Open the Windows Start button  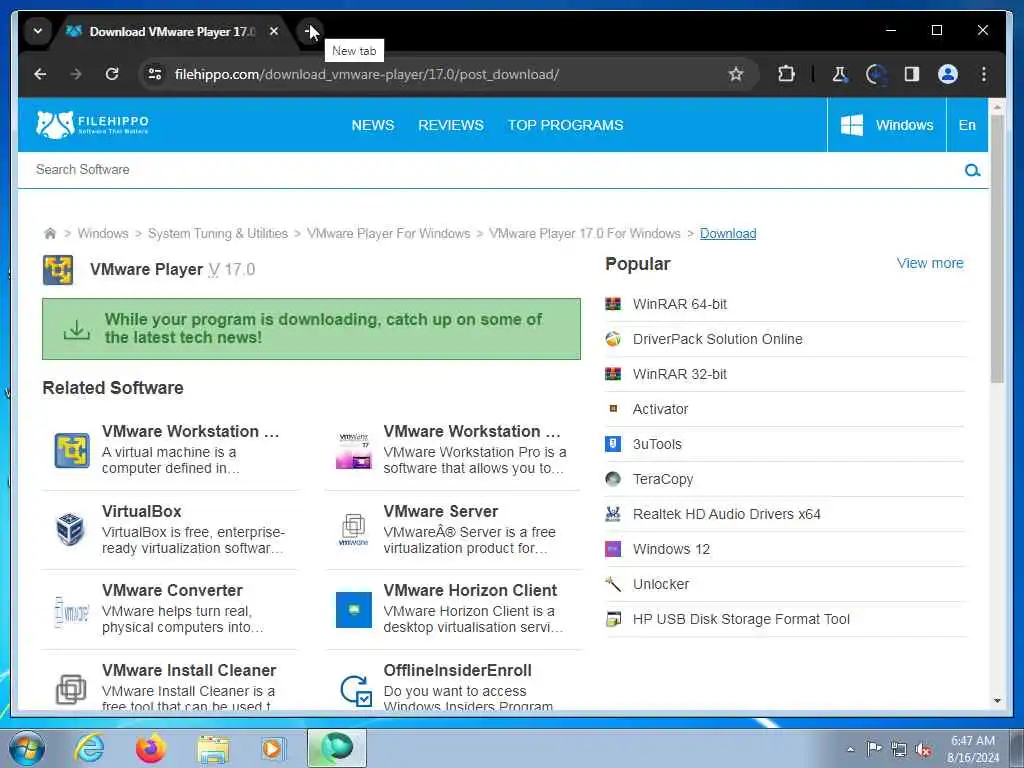coord(27,748)
